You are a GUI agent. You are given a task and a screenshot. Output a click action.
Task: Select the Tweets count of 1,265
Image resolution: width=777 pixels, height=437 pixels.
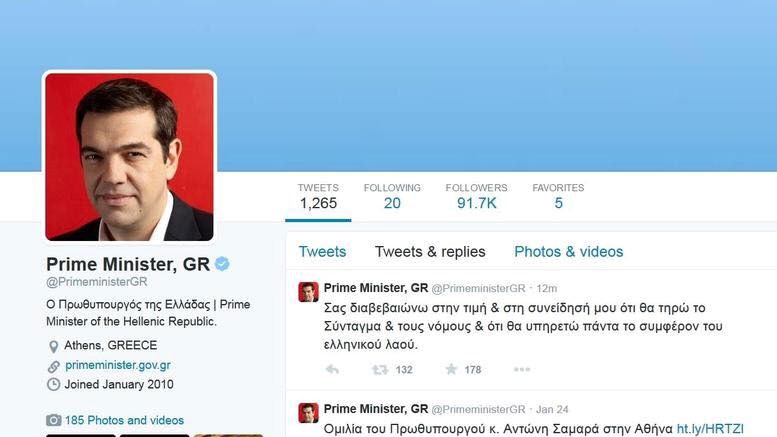coord(318,197)
